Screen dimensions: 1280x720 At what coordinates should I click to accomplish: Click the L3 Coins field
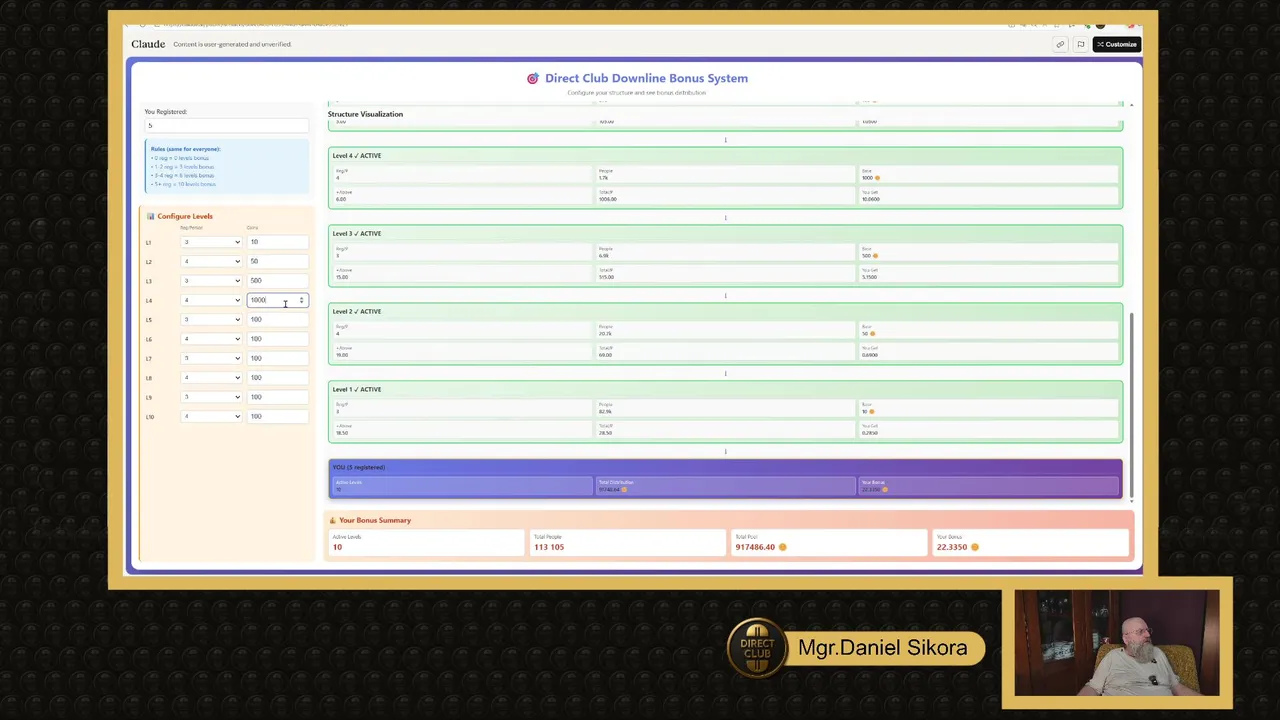pos(277,281)
